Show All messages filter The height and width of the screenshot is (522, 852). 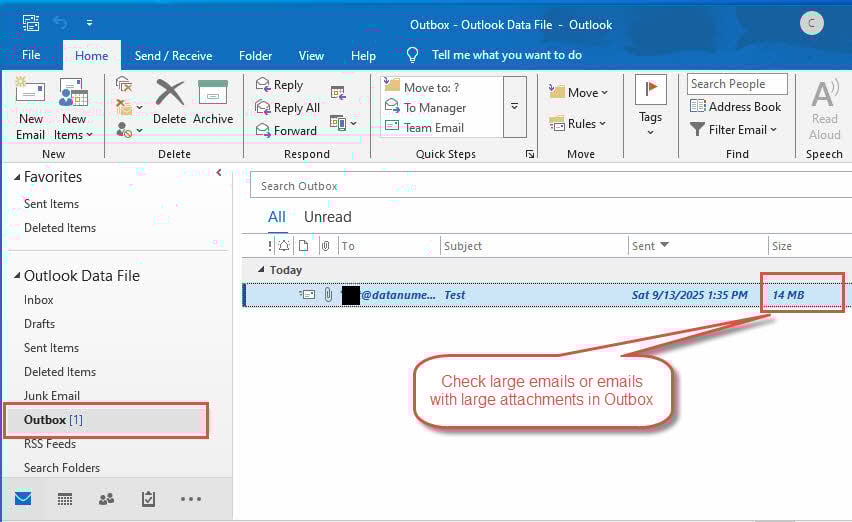point(277,217)
